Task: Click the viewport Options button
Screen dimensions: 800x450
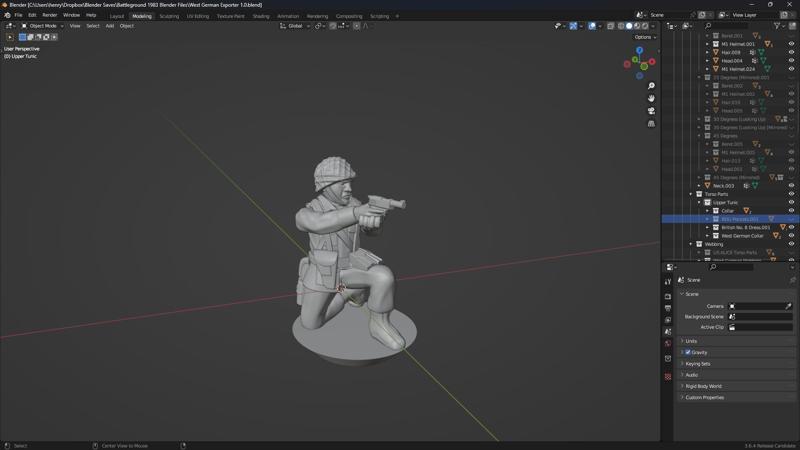Action: (x=645, y=37)
